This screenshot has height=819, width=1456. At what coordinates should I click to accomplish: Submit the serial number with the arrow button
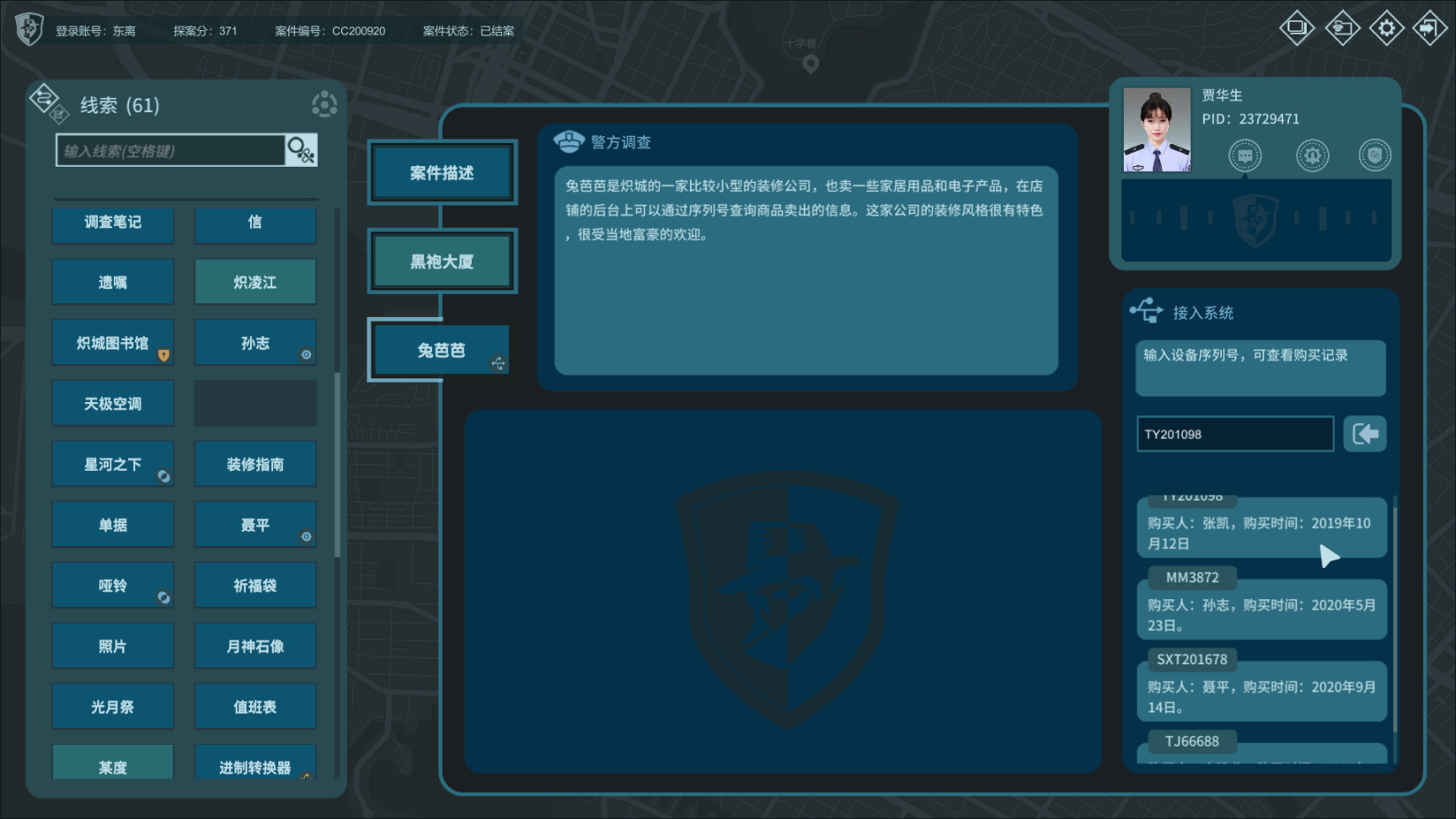(1365, 434)
